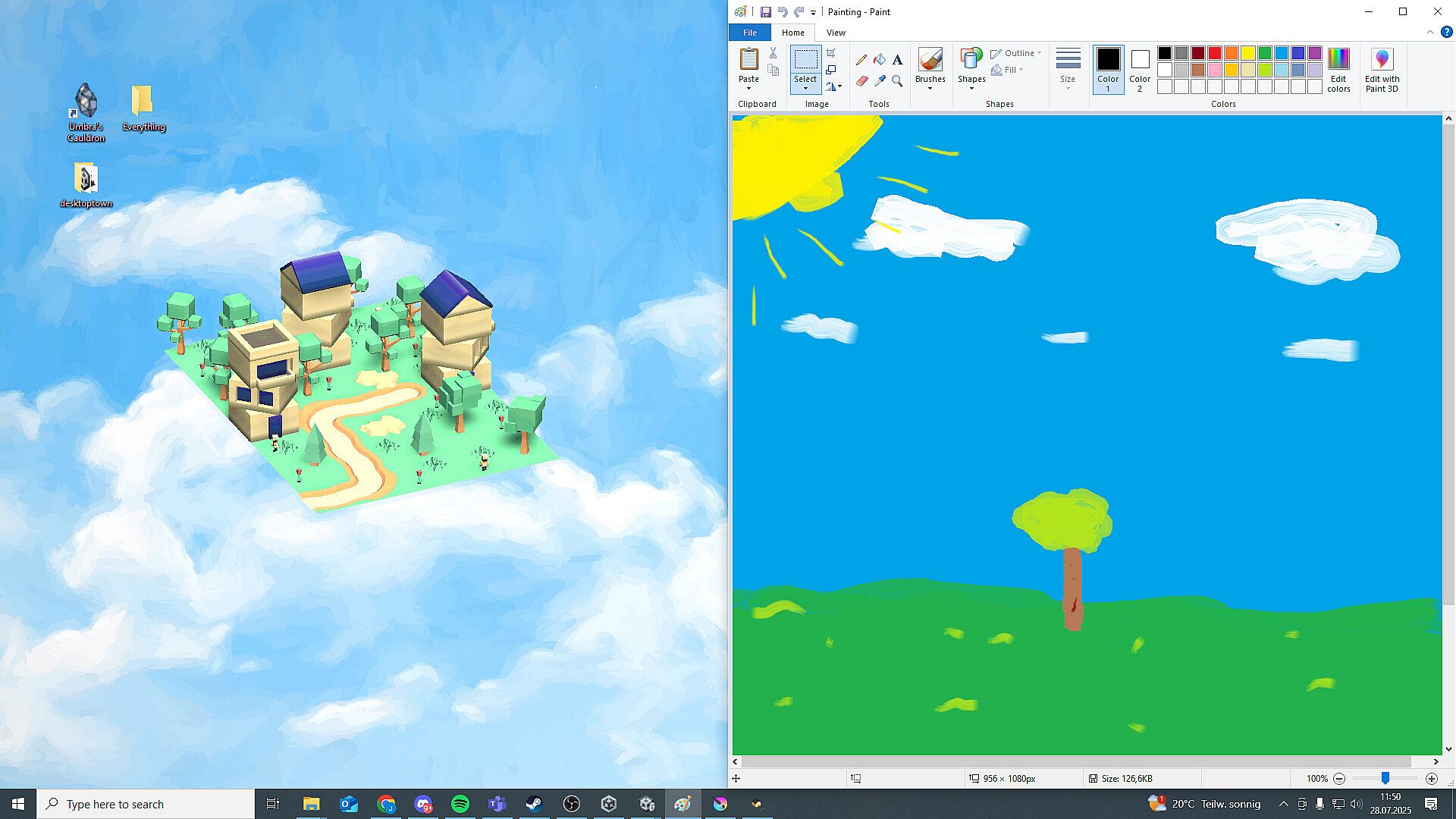Select the Color picker eyedropper tool

click(880, 80)
